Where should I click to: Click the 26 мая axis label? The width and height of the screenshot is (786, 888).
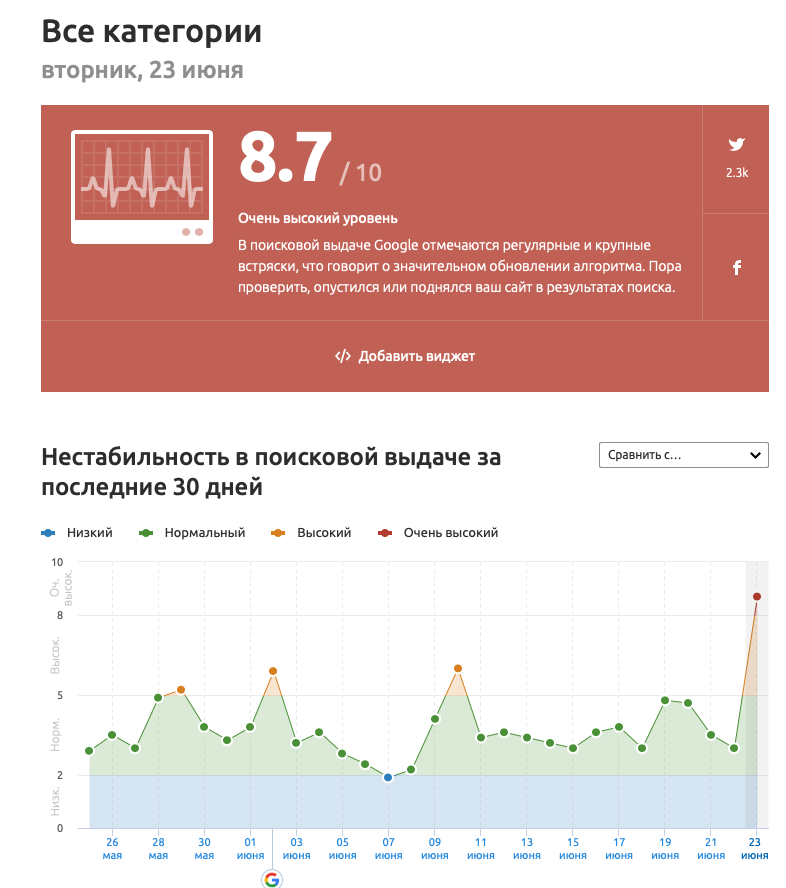coord(112,848)
